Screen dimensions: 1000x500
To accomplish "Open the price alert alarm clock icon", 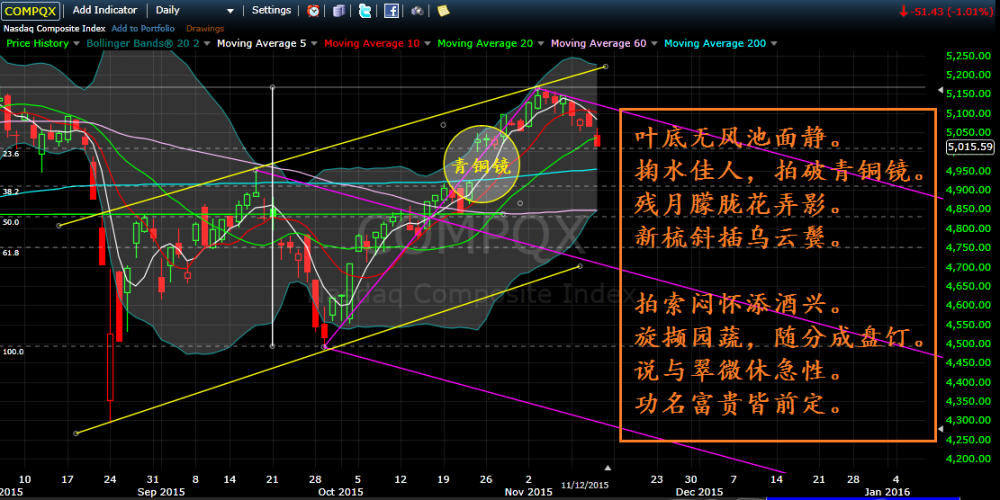I will click(314, 10).
